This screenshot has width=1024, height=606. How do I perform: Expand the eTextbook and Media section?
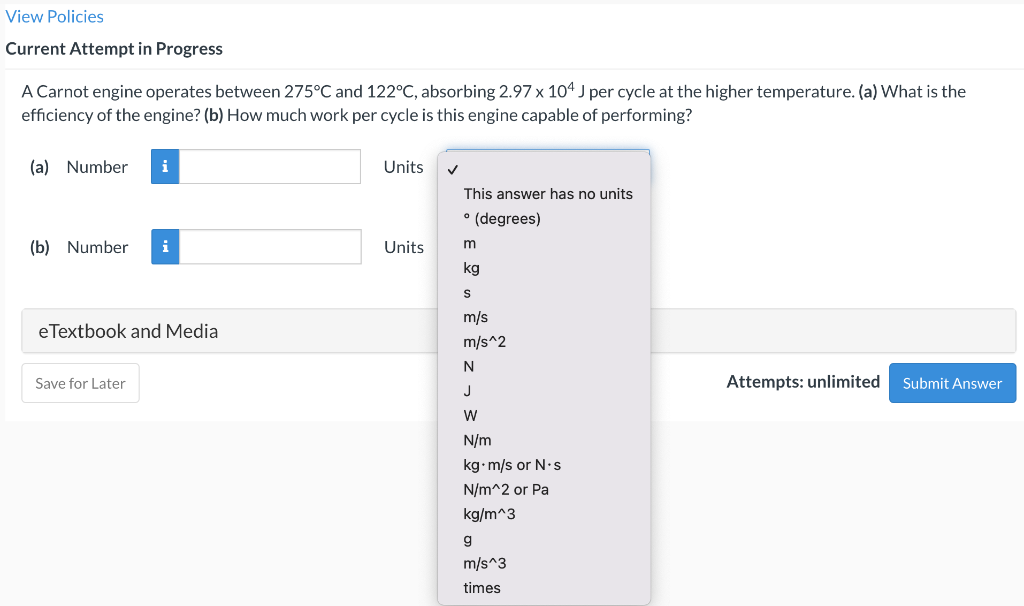click(x=128, y=331)
